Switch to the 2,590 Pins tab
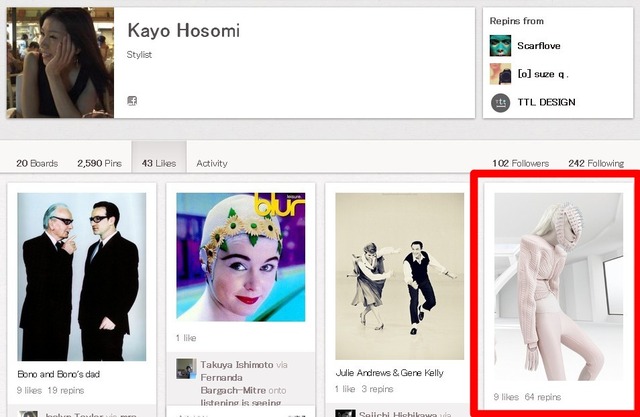 click(x=100, y=163)
